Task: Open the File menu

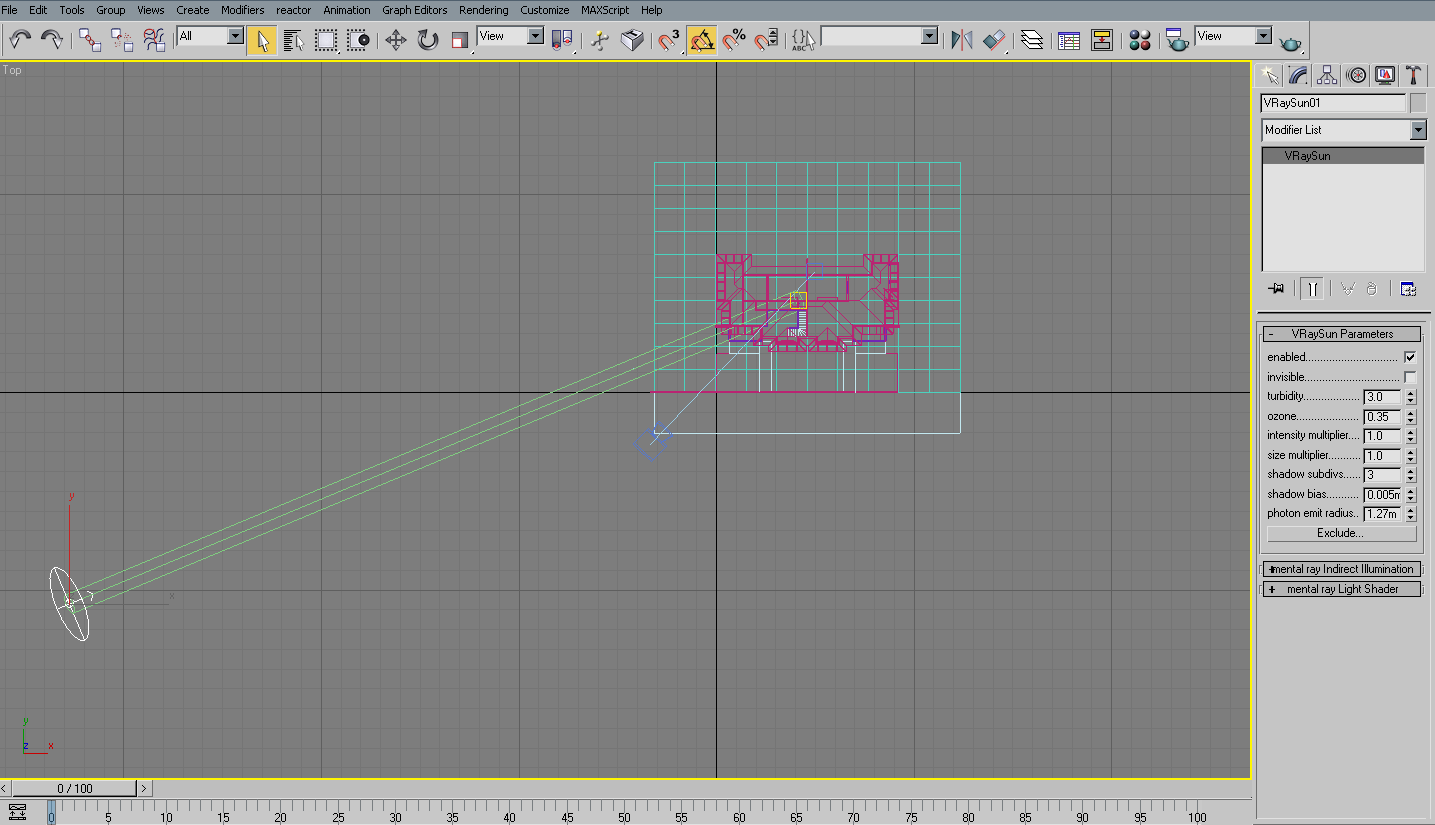Action: click(10, 10)
